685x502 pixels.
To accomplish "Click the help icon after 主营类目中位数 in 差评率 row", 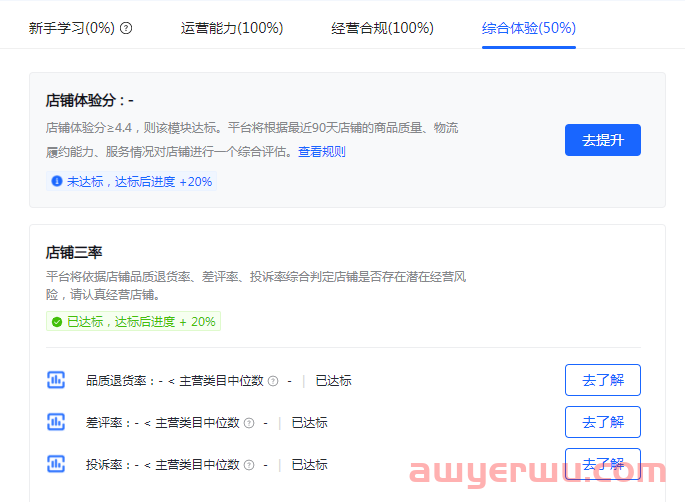I will [249, 423].
